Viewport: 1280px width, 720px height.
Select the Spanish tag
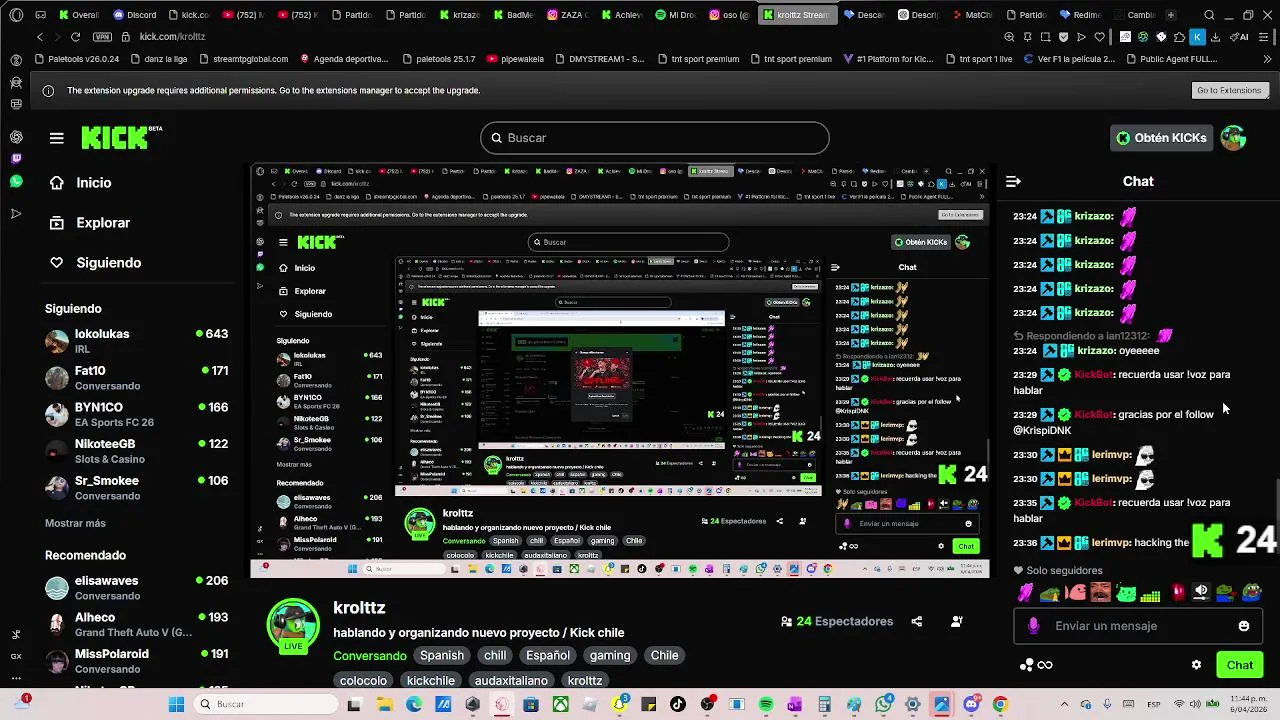pos(442,656)
